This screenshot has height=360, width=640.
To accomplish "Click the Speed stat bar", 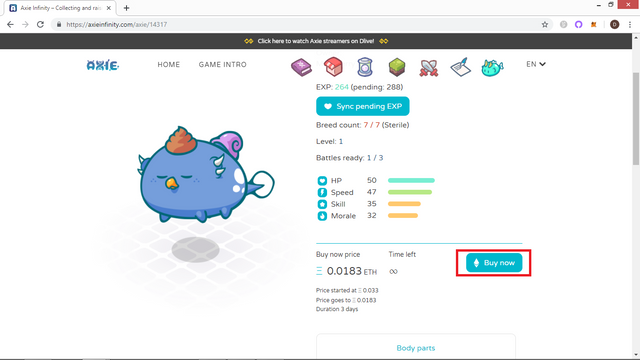I will 409,192.
